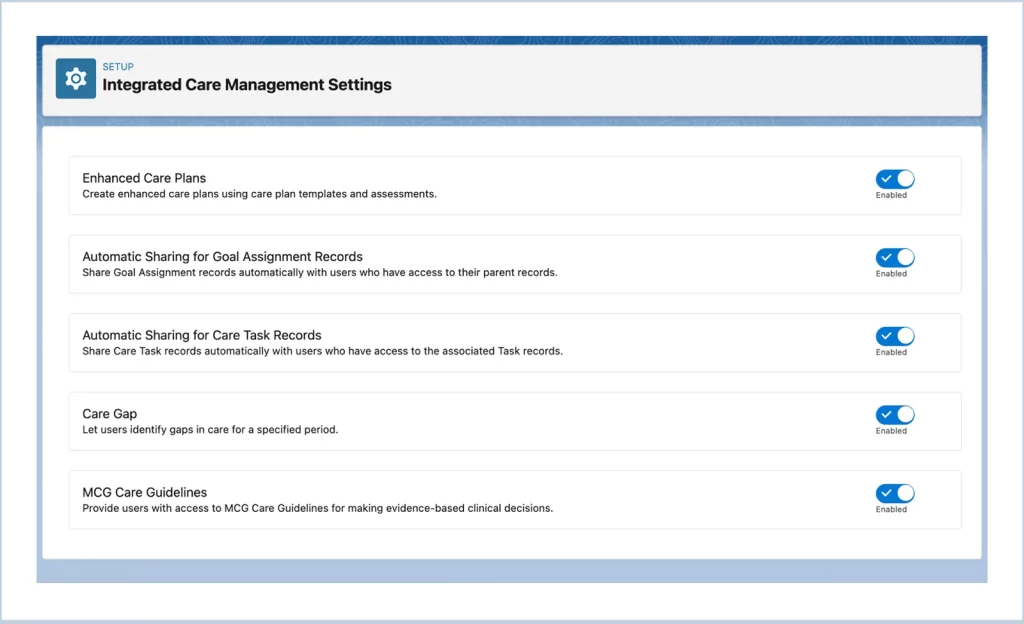Select the Care Gap heading
This screenshot has height=624, width=1024.
pyautogui.click(x=110, y=414)
